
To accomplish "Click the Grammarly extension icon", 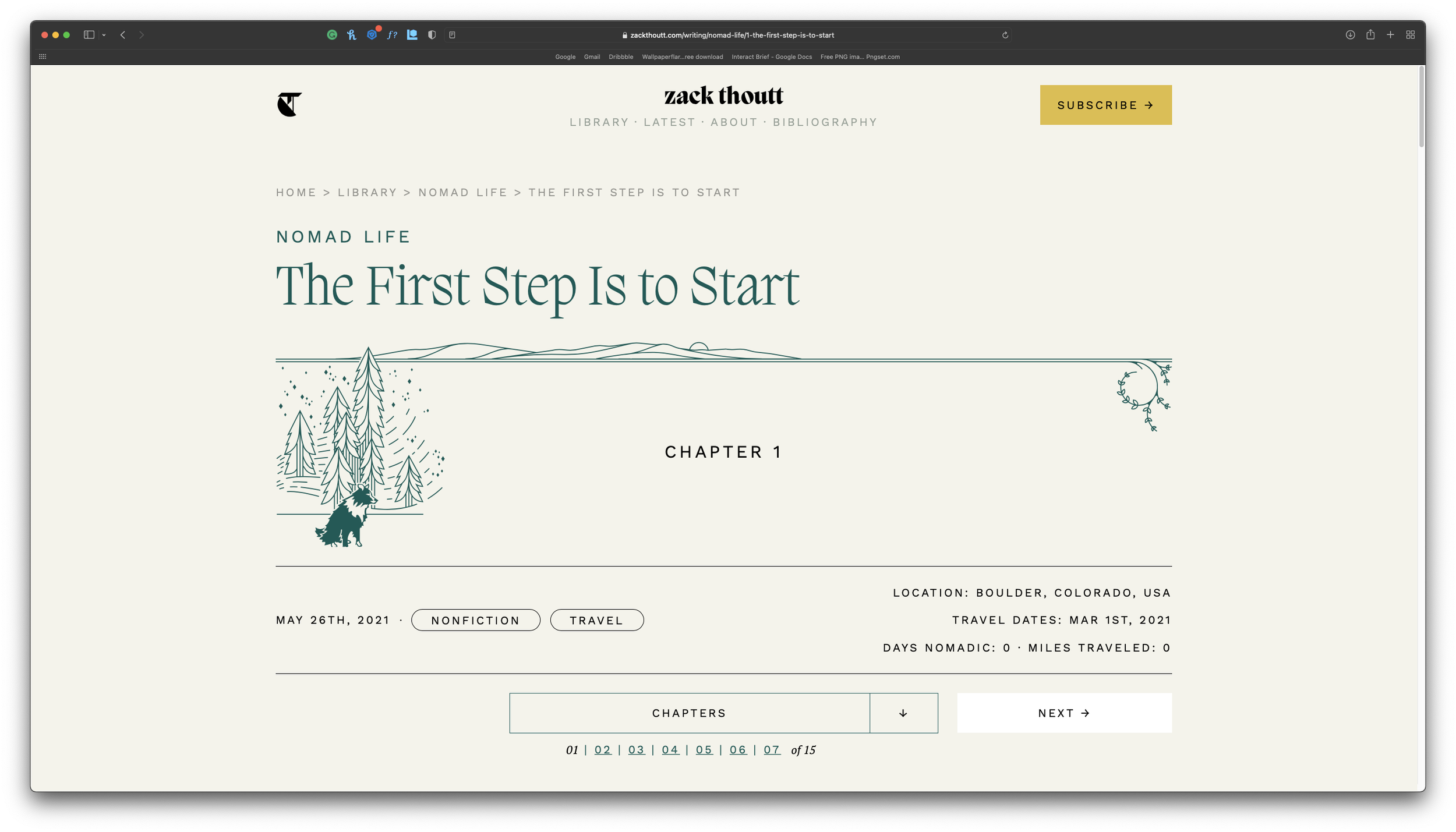I will pyautogui.click(x=332, y=35).
